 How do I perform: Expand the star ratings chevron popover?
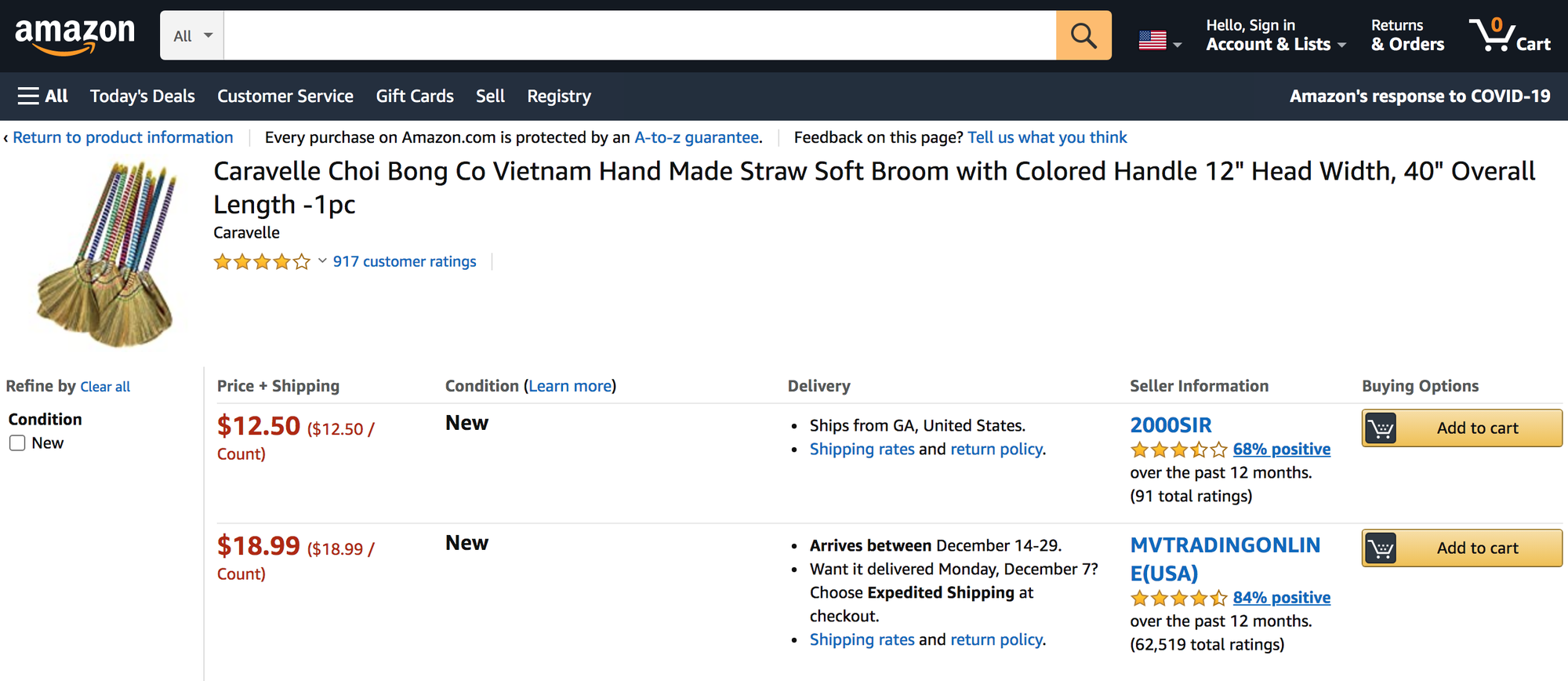click(x=322, y=260)
